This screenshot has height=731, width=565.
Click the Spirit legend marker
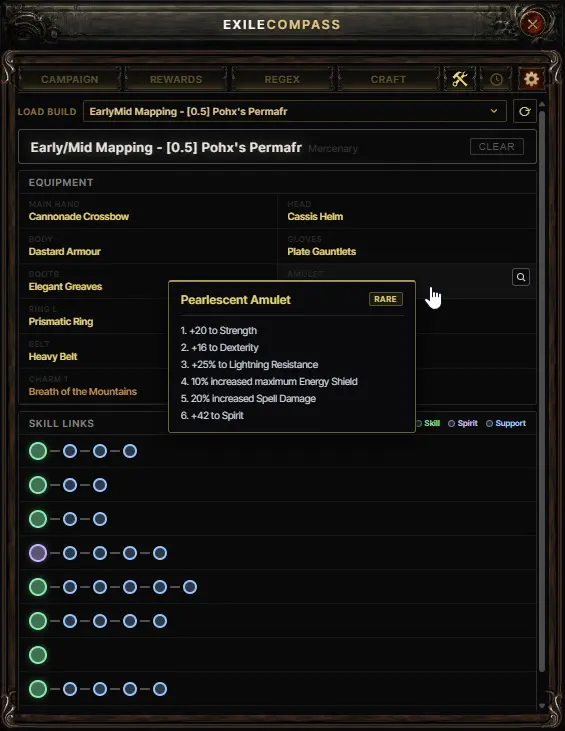[451, 423]
